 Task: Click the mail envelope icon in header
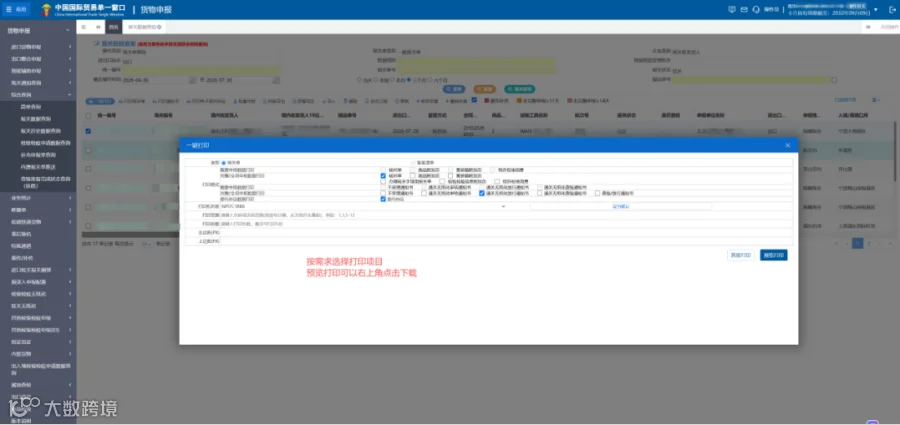click(x=744, y=9)
